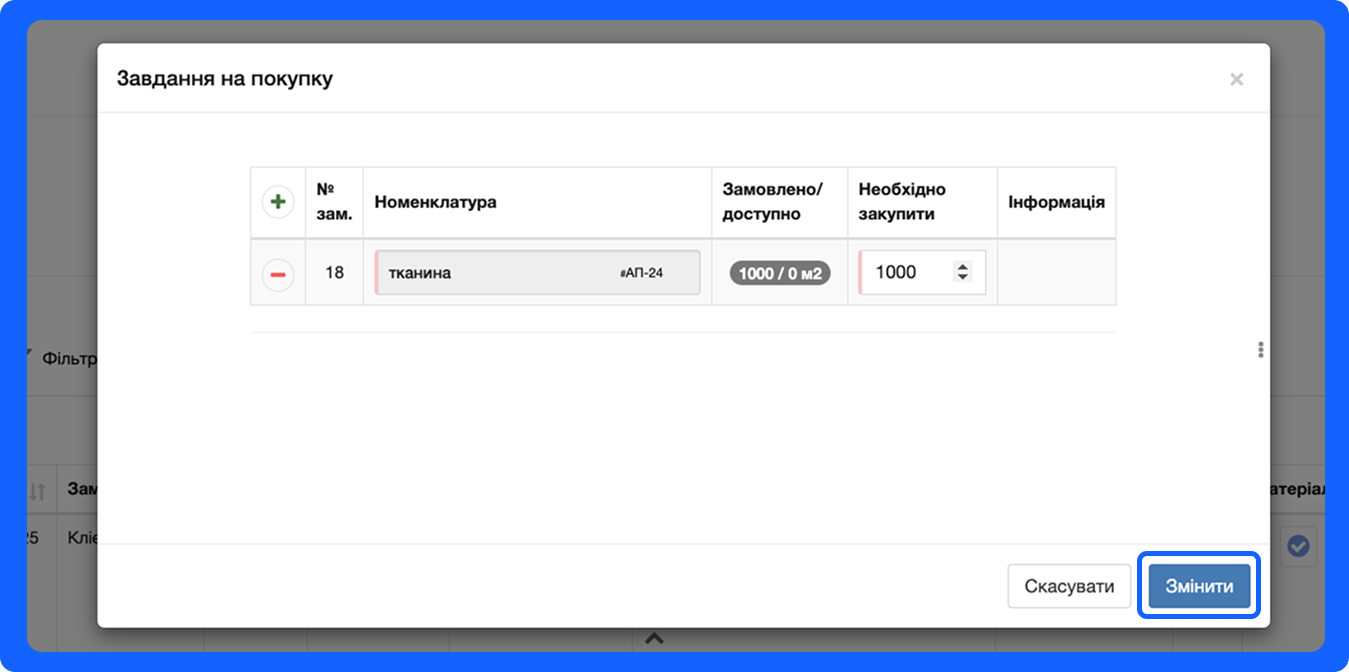The height and width of the screenshot is (672, 1349).
Task: Open the vertical three-dot menu
Action: coord(1260,349)
